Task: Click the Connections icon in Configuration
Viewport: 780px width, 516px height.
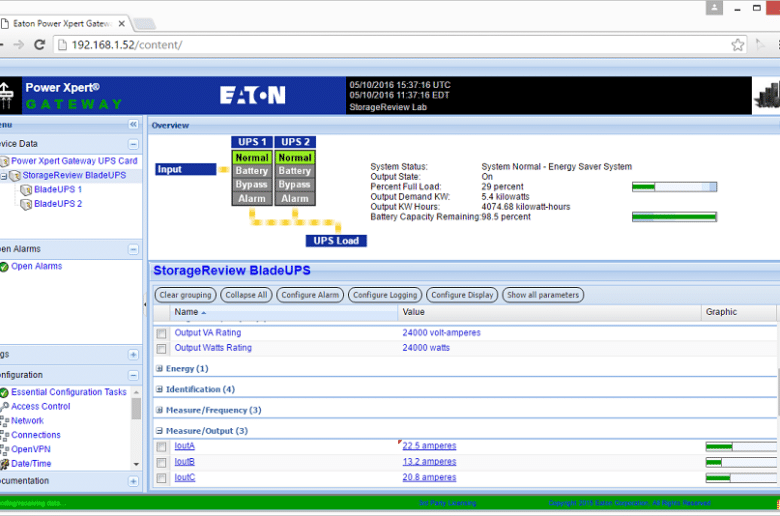Action: [x=4, y=435]
